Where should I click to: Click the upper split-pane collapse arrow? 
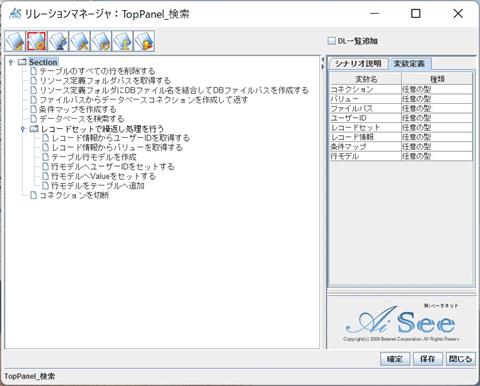click(322, 60)
